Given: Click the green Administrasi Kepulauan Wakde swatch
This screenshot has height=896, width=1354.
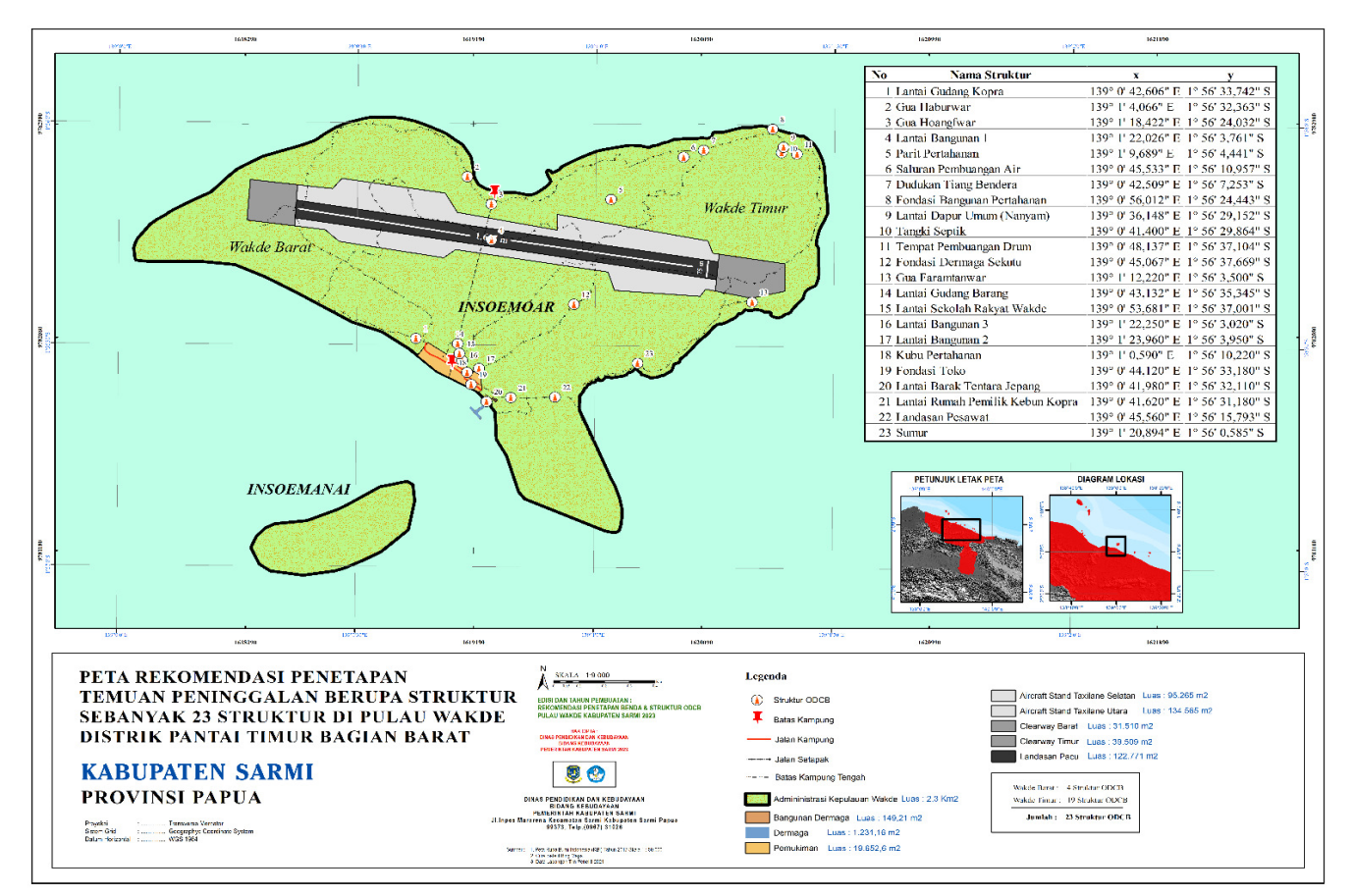Looking at the screenshot, I should coord(756,799).
